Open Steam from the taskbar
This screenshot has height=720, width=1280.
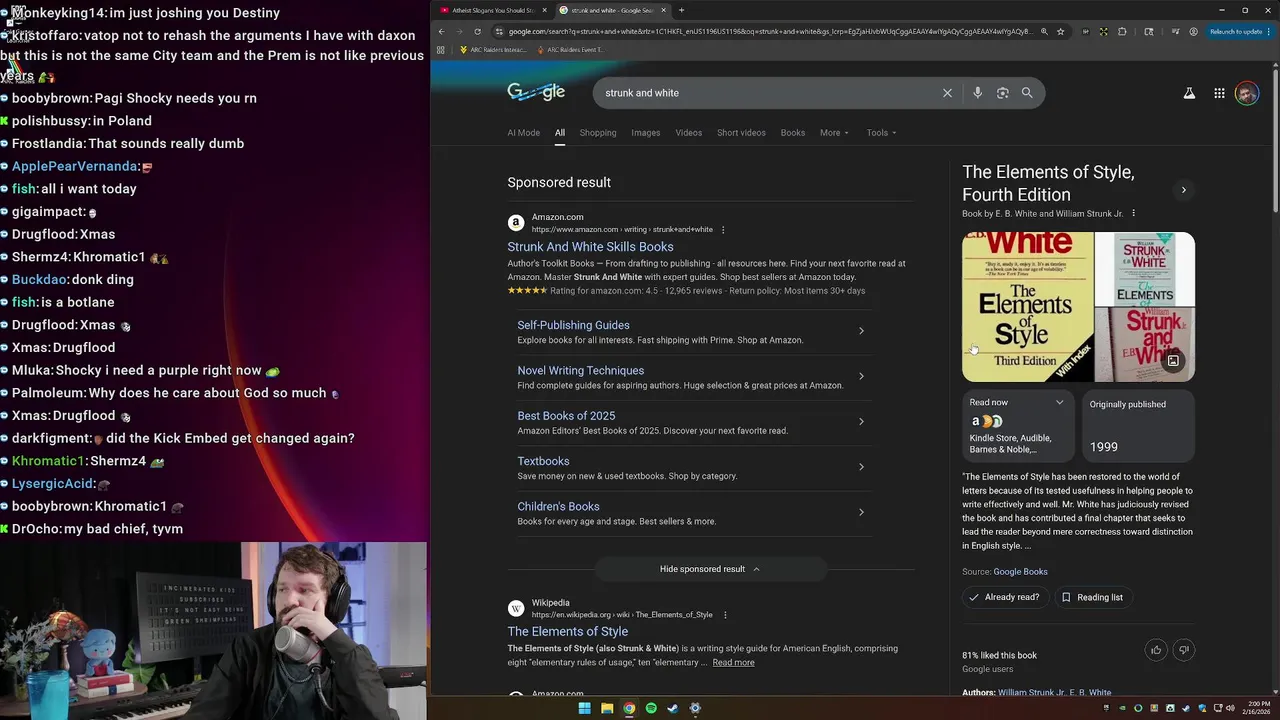coord(673,708)
